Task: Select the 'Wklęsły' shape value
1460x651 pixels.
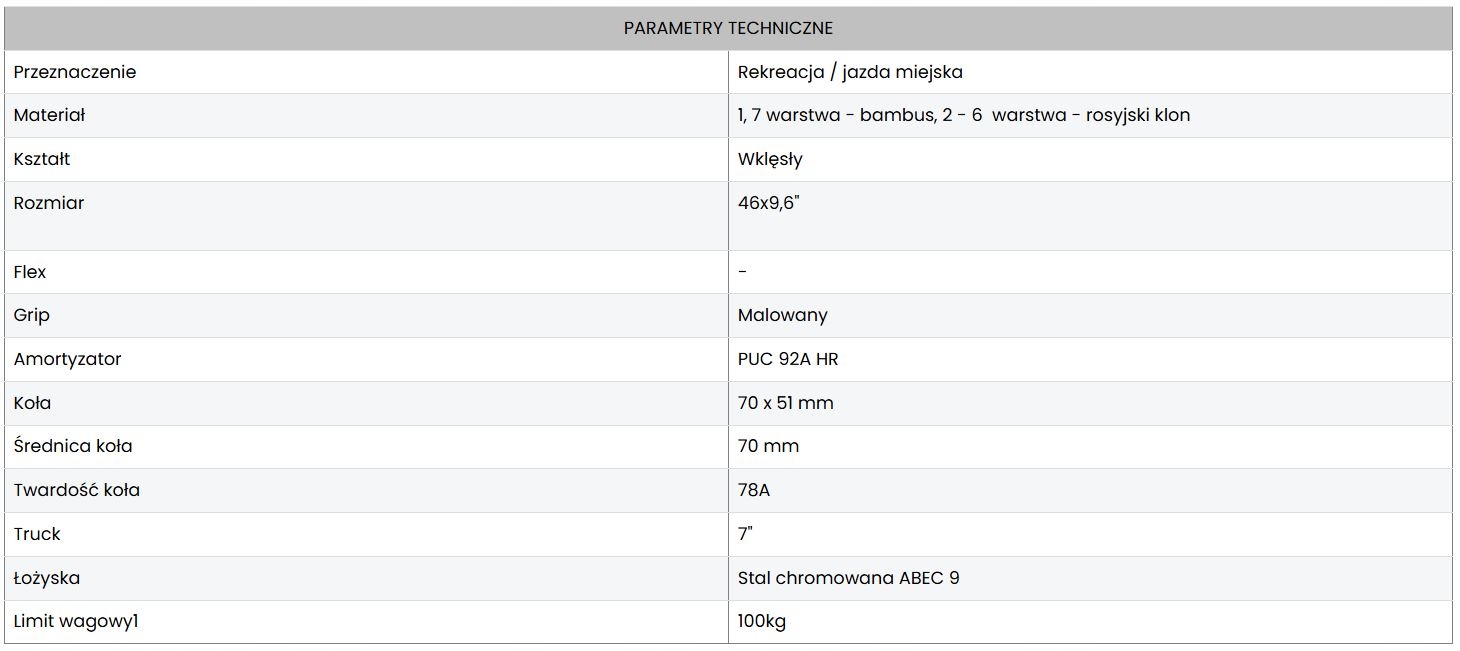Action: point(770,159)
